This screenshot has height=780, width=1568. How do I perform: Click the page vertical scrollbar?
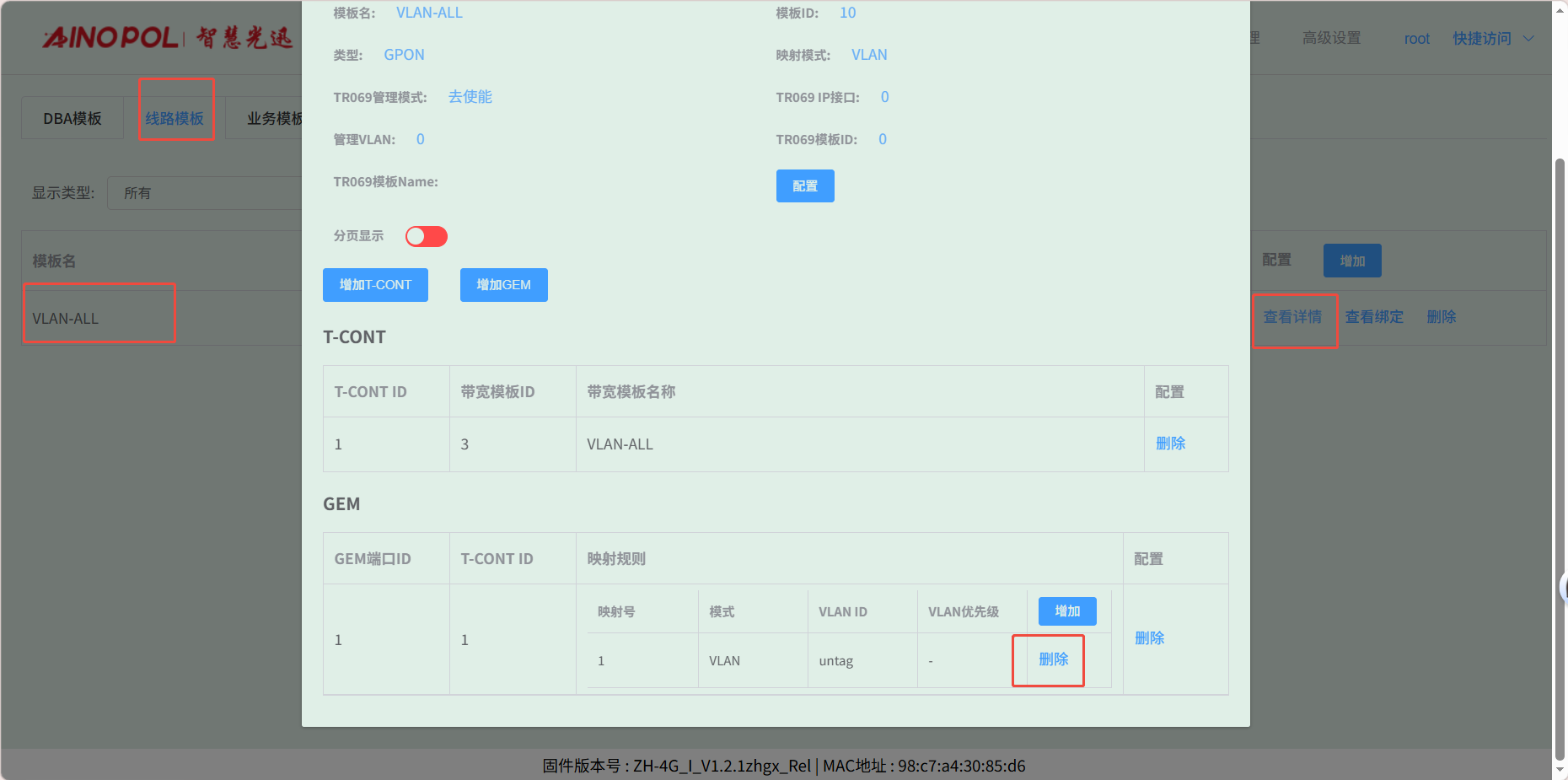(x=1560, y=455)
